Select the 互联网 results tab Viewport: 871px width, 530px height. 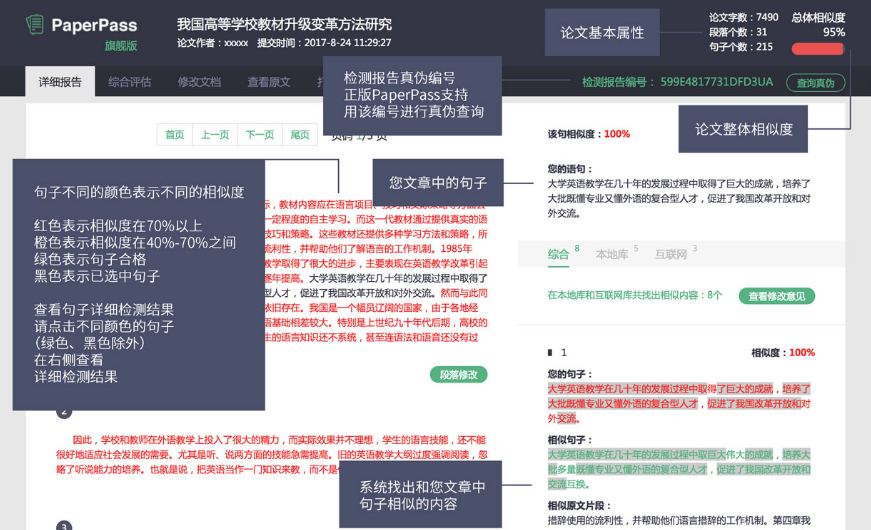pos(671,254)
